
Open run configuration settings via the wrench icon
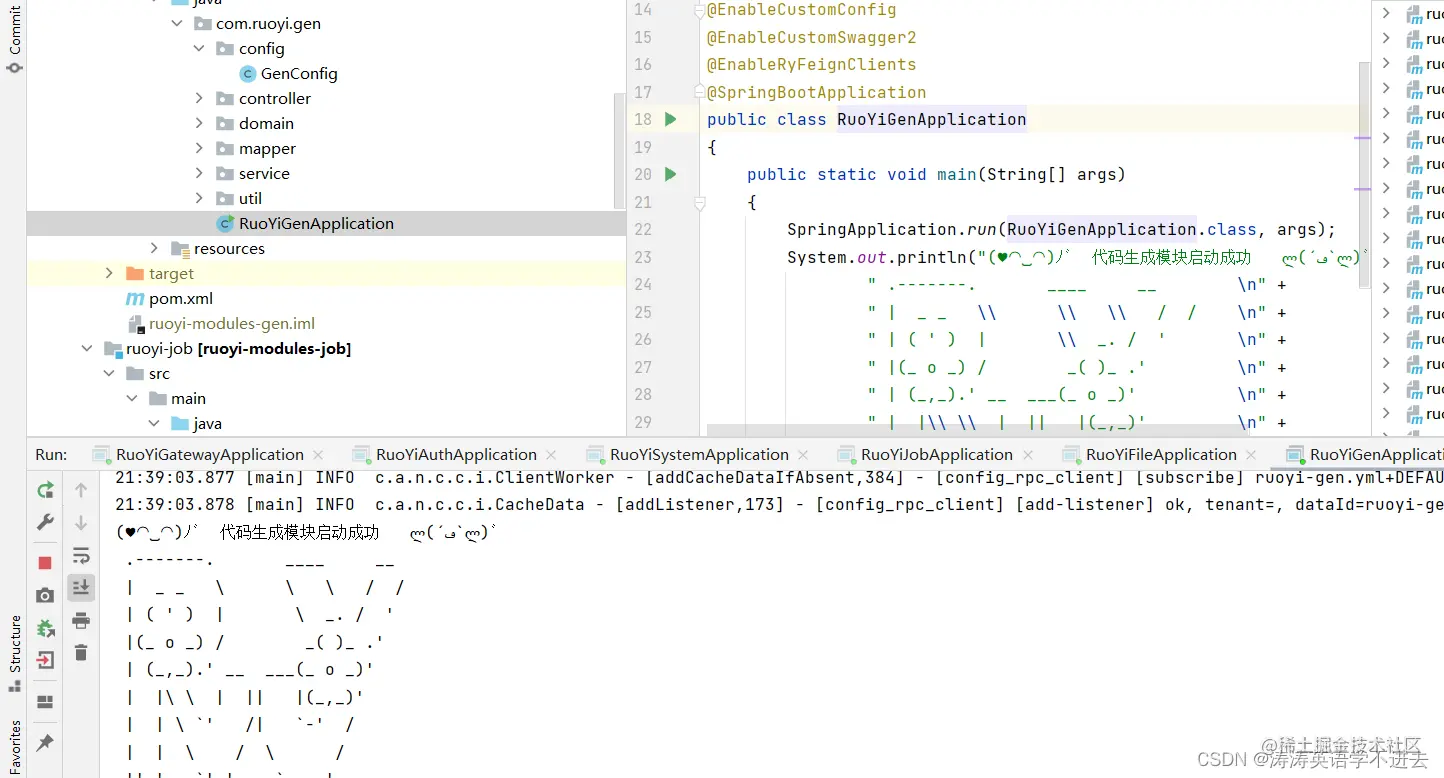45,522
